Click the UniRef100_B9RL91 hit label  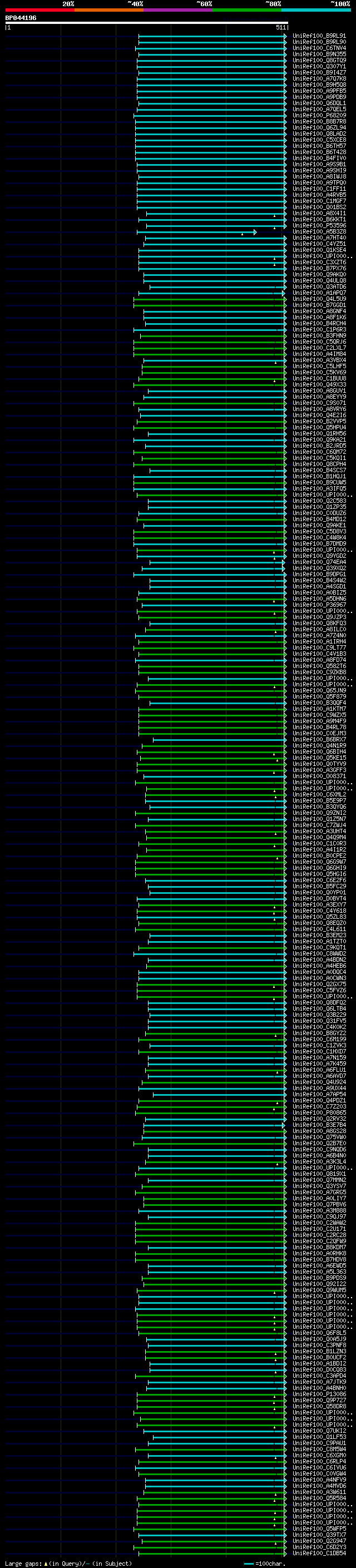coord(319,36)
